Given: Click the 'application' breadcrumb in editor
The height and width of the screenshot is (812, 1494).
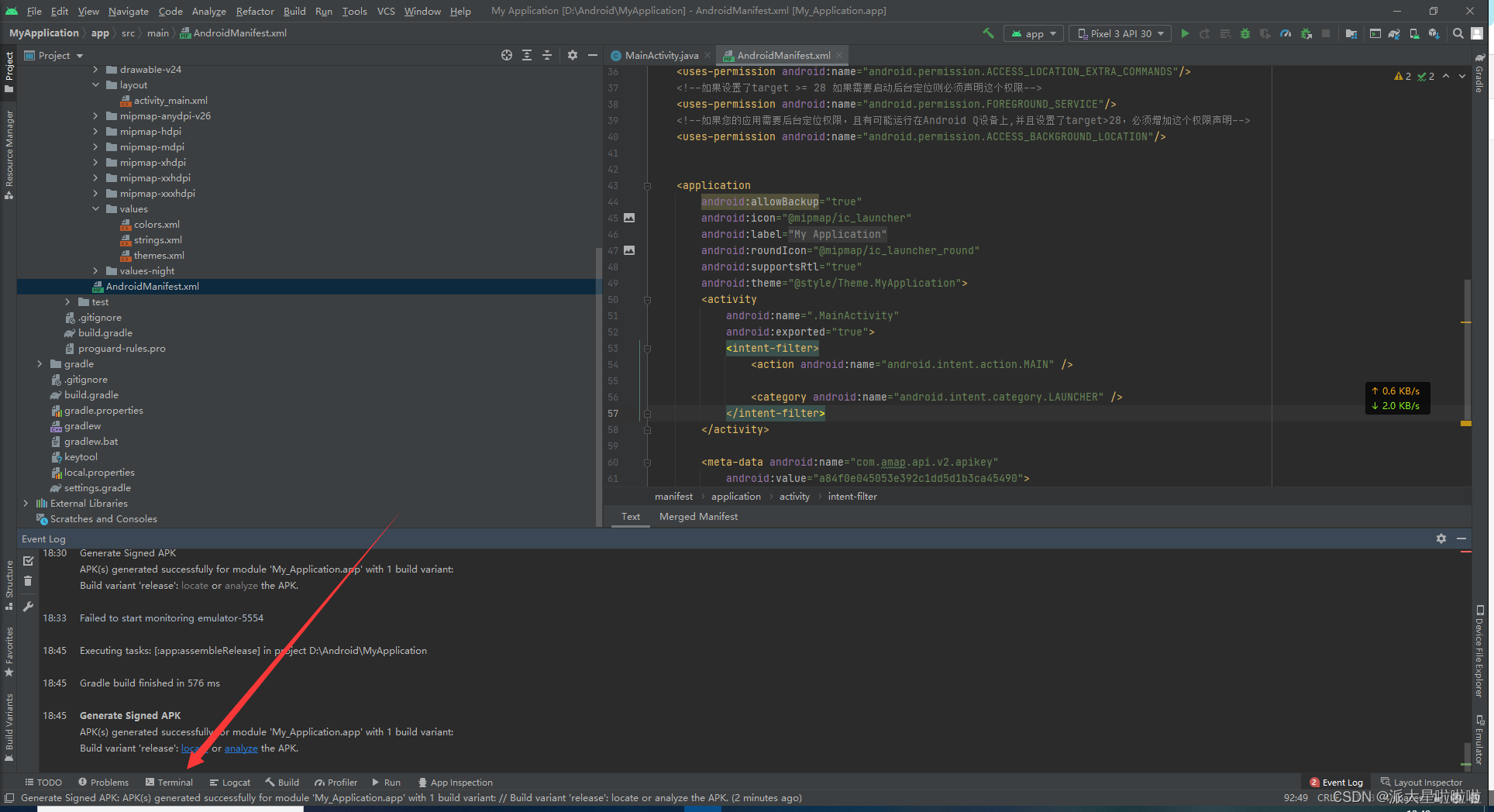Looking at the screenshot, I should click(x=736, y=497).
